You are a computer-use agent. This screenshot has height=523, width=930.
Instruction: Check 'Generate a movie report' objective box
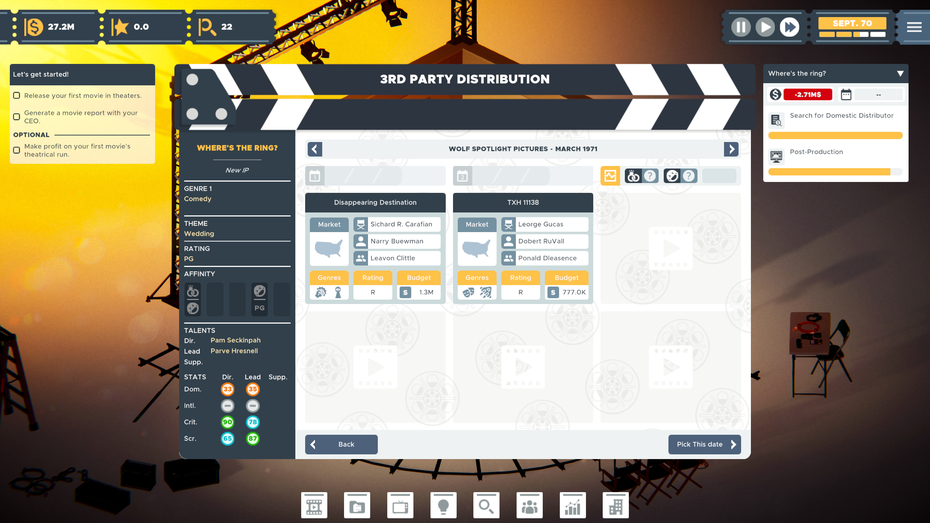(x=17, y=117)
